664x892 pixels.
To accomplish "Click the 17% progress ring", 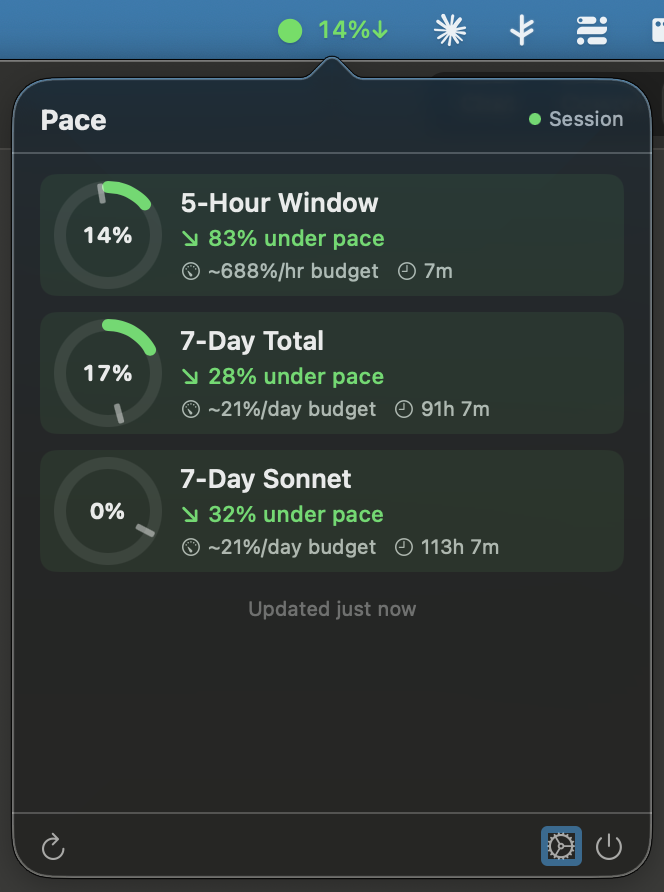I will [106, 373].
